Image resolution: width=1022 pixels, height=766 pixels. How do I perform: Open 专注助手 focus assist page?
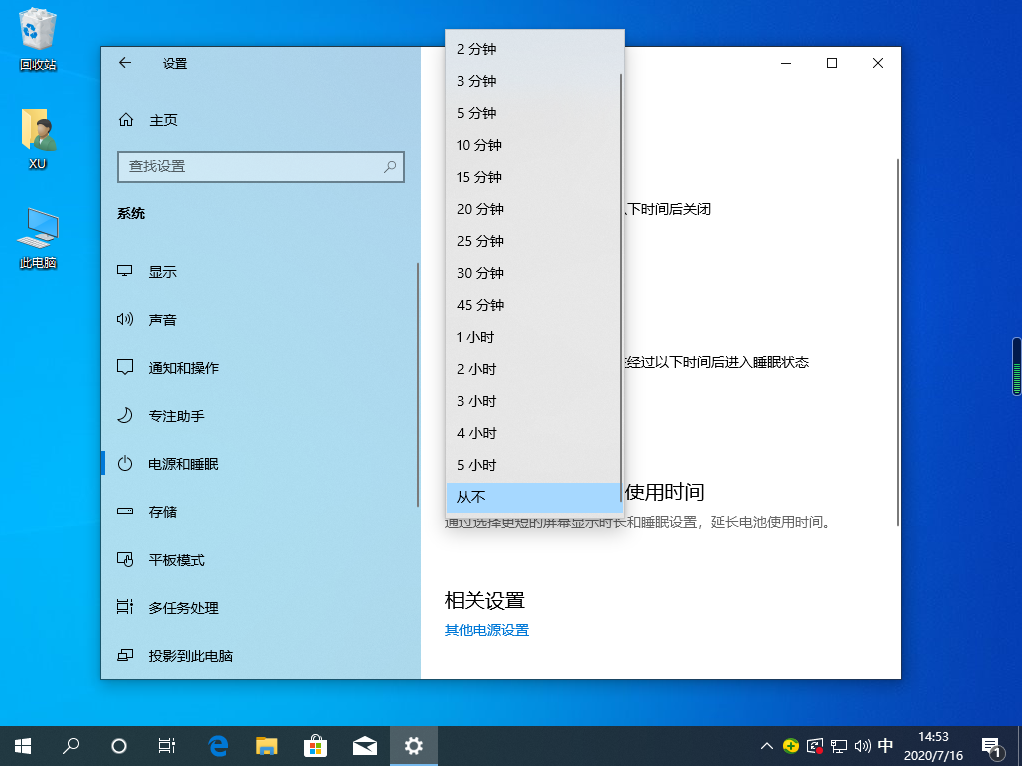click(x=259, y=416)
